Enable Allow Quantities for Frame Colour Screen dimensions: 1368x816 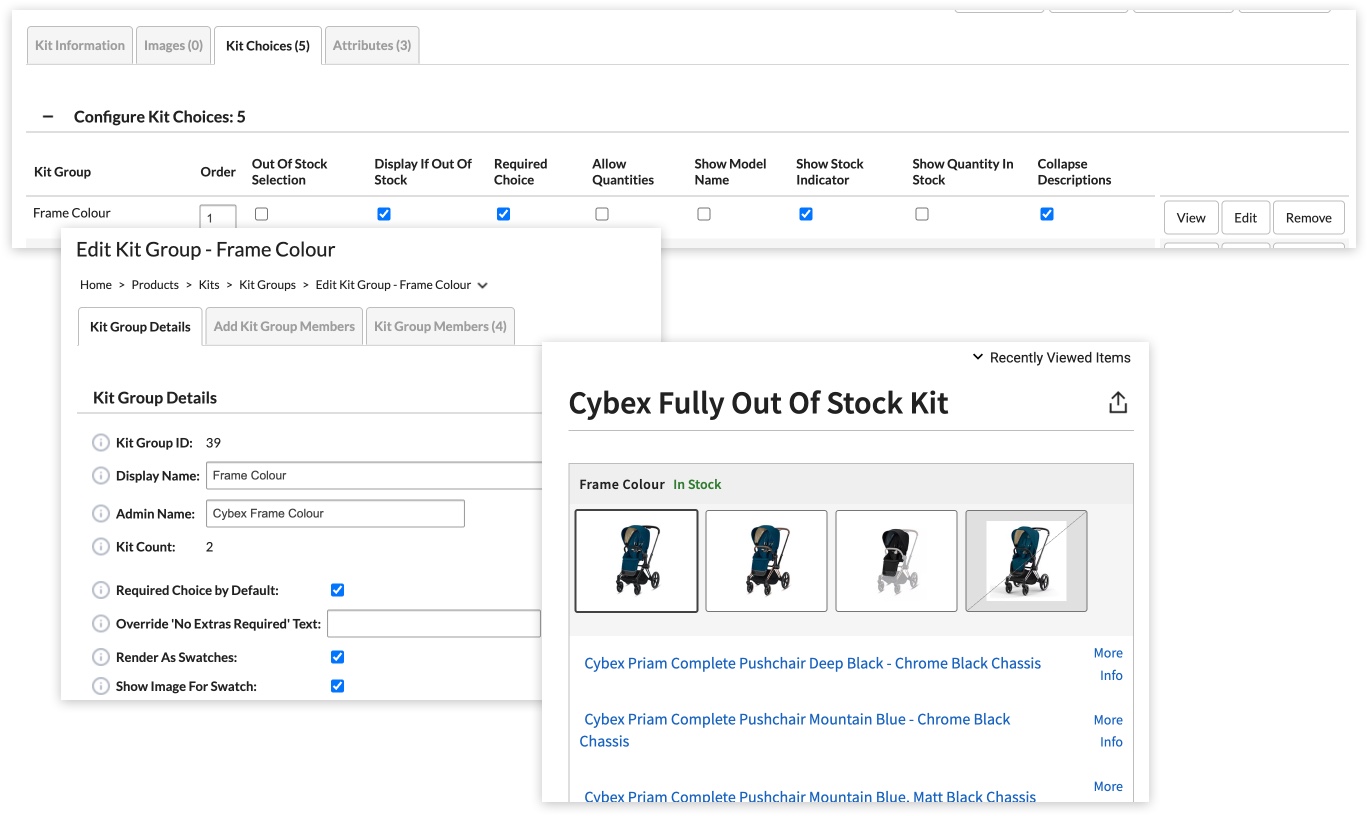click(602, 214)
